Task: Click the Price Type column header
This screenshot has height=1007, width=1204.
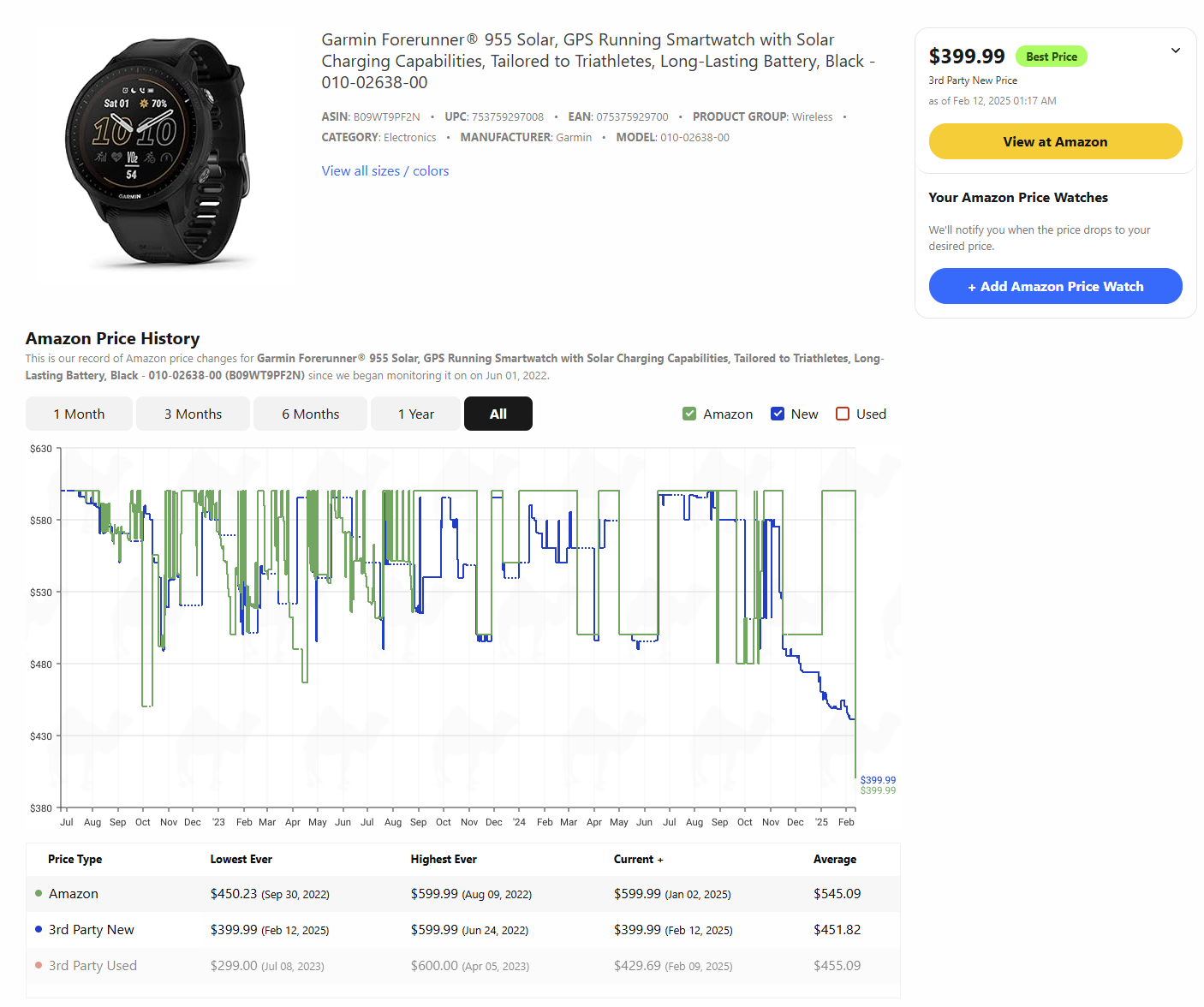Action: [x=75, y=859]
